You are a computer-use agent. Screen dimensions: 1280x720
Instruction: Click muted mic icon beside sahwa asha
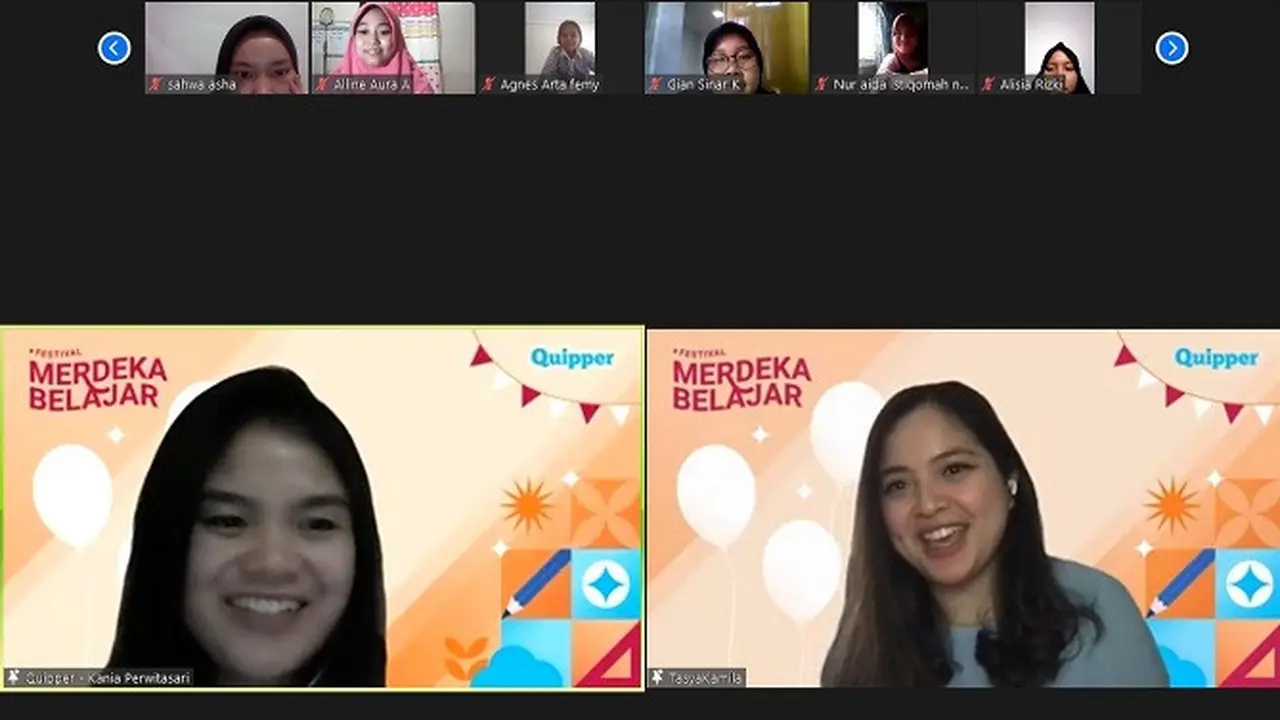click(x=156, y=85)
